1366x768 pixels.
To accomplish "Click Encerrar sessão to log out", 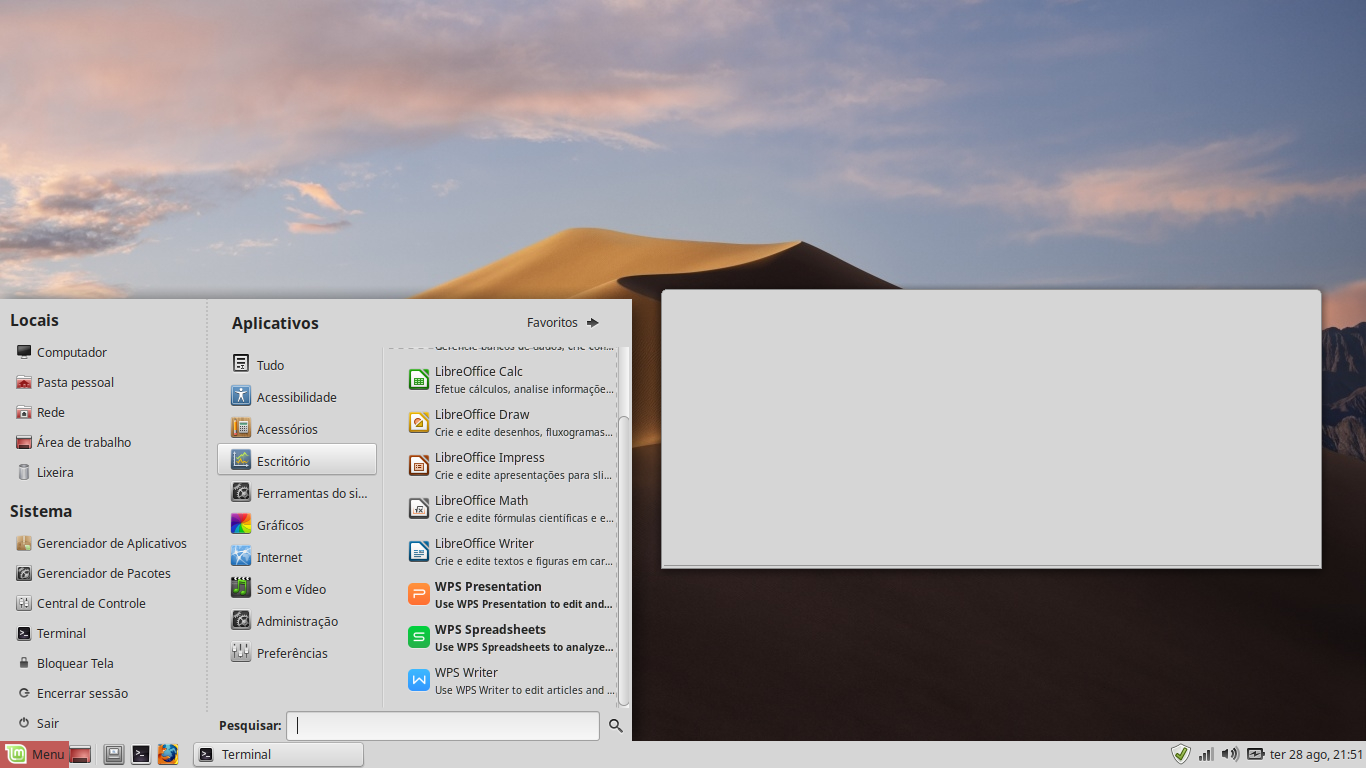I will (x=82, y=693).
